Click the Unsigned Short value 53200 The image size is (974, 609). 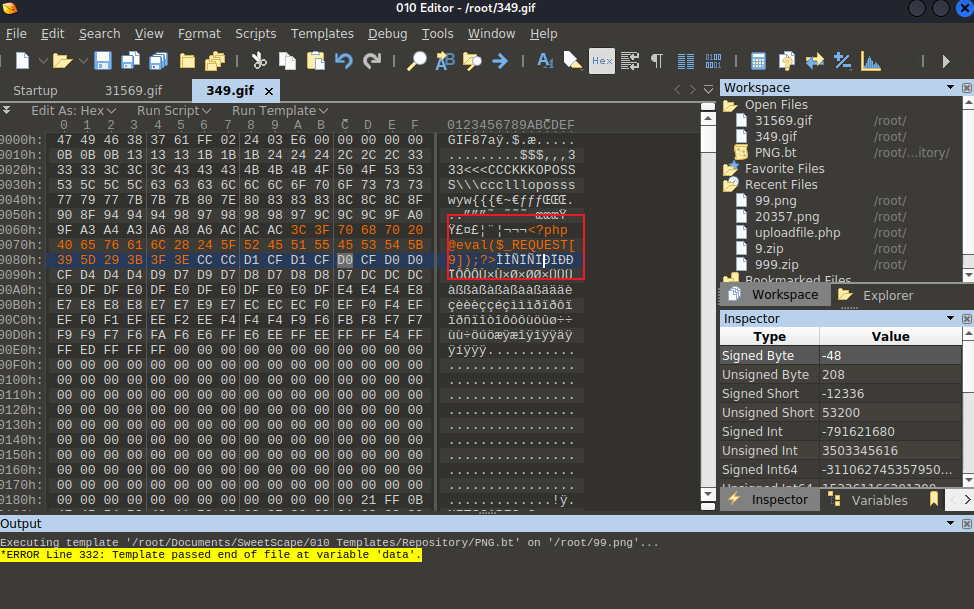coord(840,413)
